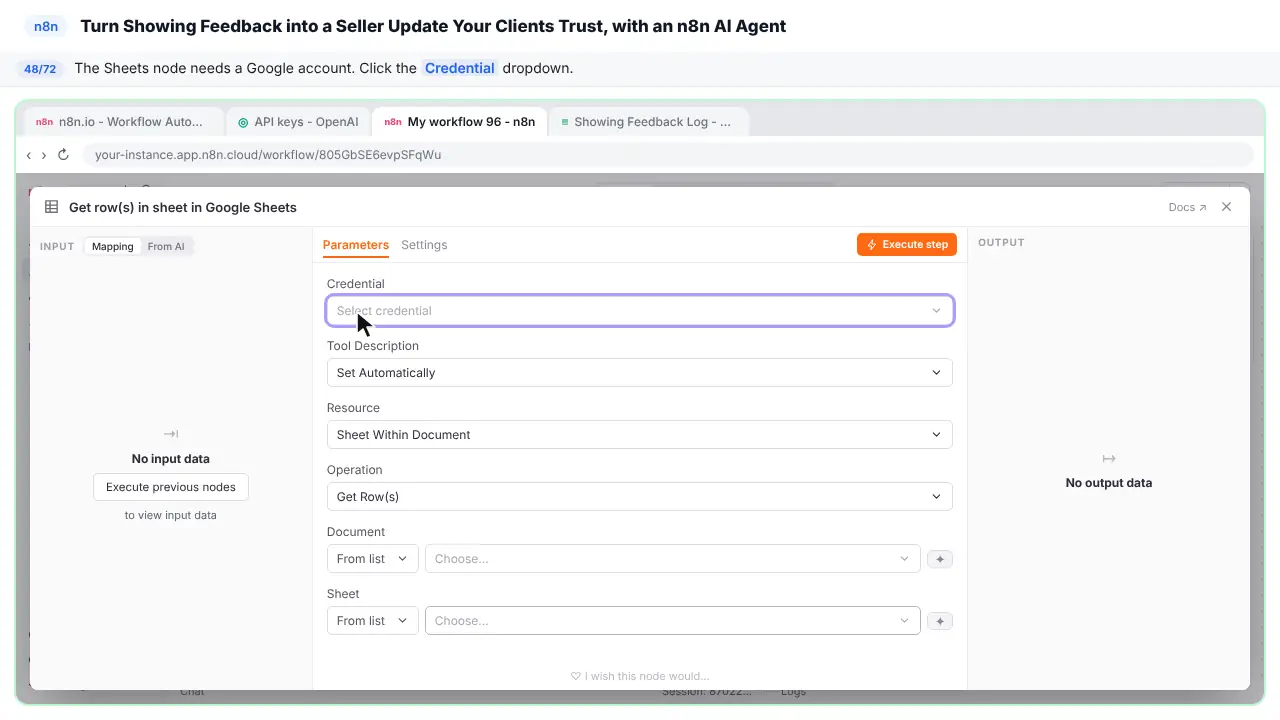Click the 48/72 step counter badge
The image size is (1280, 720).
tap(40, 69)
